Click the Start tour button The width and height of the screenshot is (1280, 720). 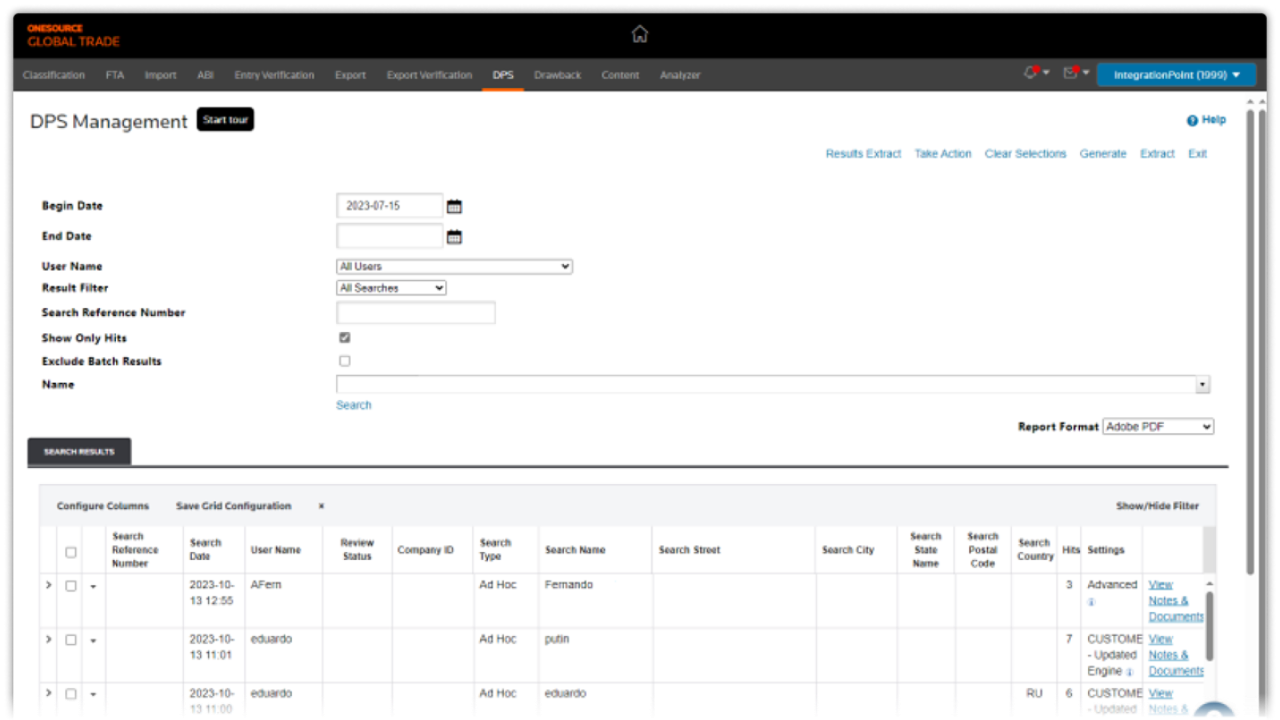225,120
